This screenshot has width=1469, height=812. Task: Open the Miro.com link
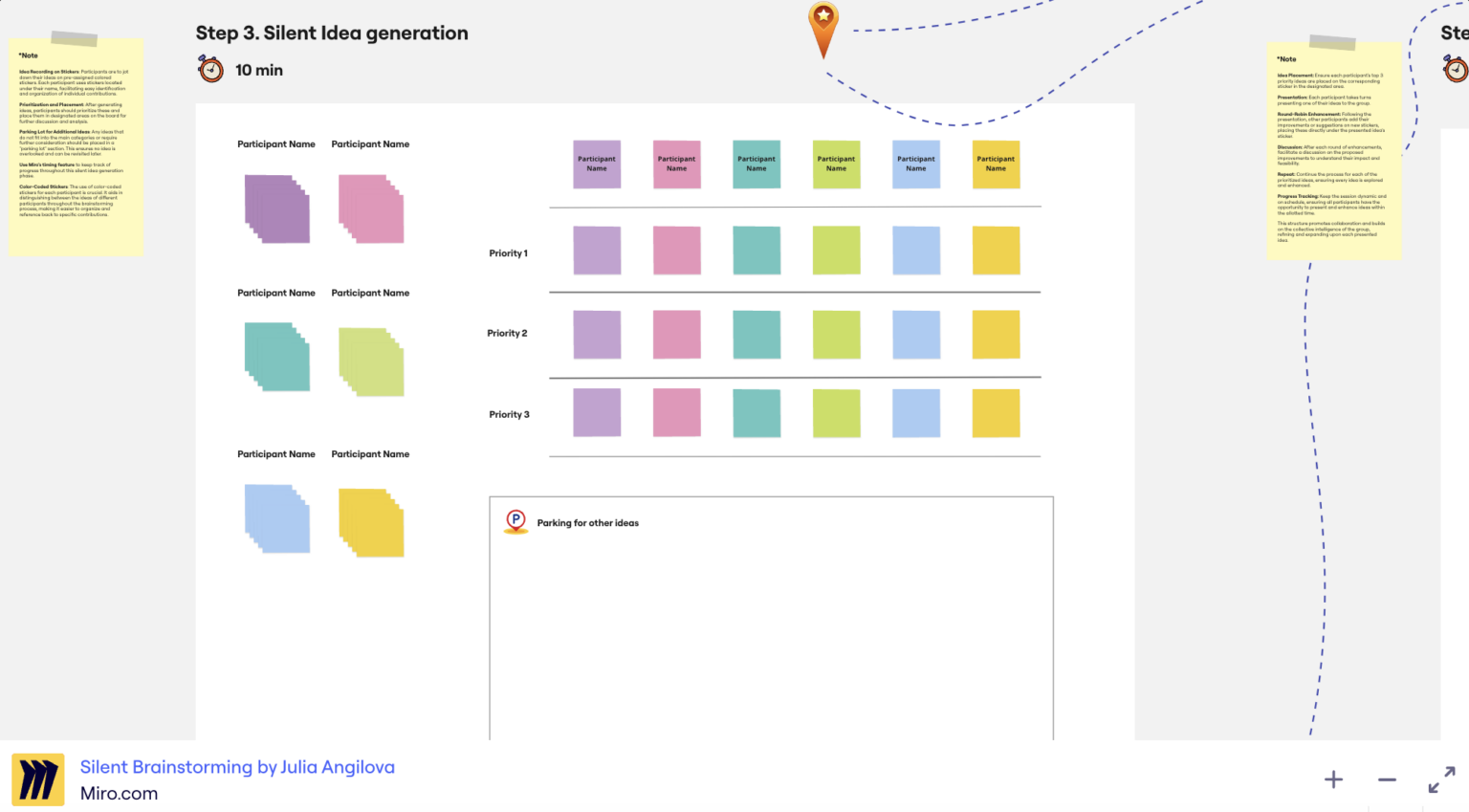pyautogui.click(x=119, y=794)
